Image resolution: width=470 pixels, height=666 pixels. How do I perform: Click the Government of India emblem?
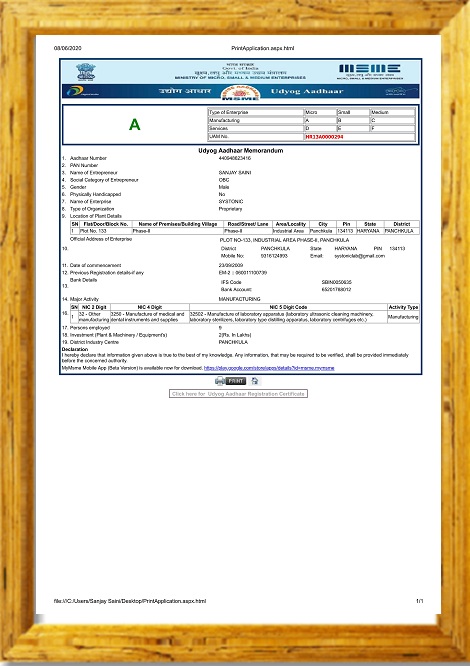(x=86, y=72)
